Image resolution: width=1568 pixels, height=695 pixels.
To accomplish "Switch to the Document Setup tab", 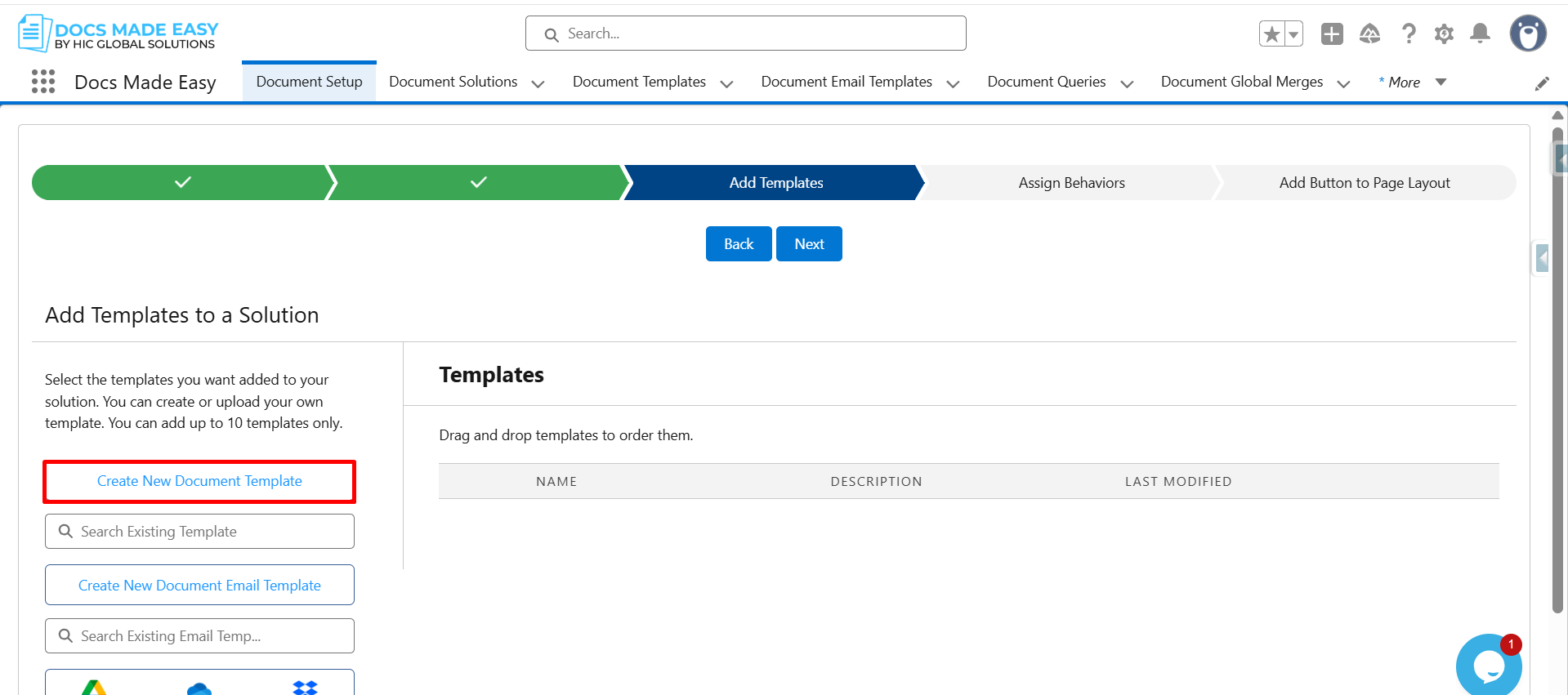I will click(x=309, y=82).
